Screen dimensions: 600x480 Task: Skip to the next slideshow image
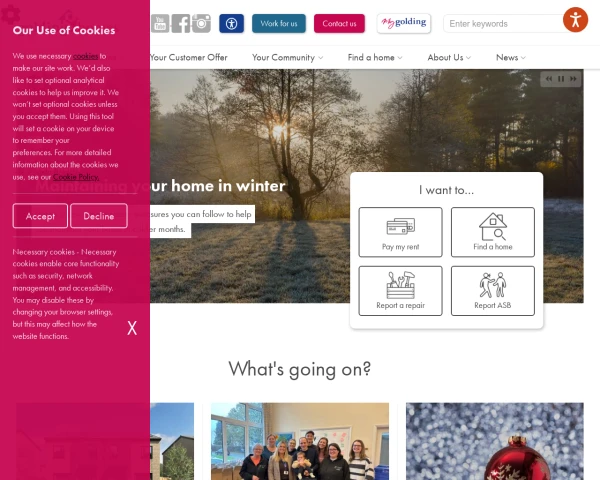[573, 79]
